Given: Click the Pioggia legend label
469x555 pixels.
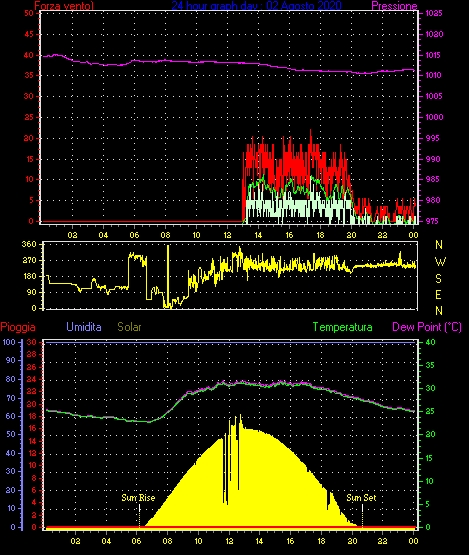Looking at the screenshot, I should click(18, 327).
